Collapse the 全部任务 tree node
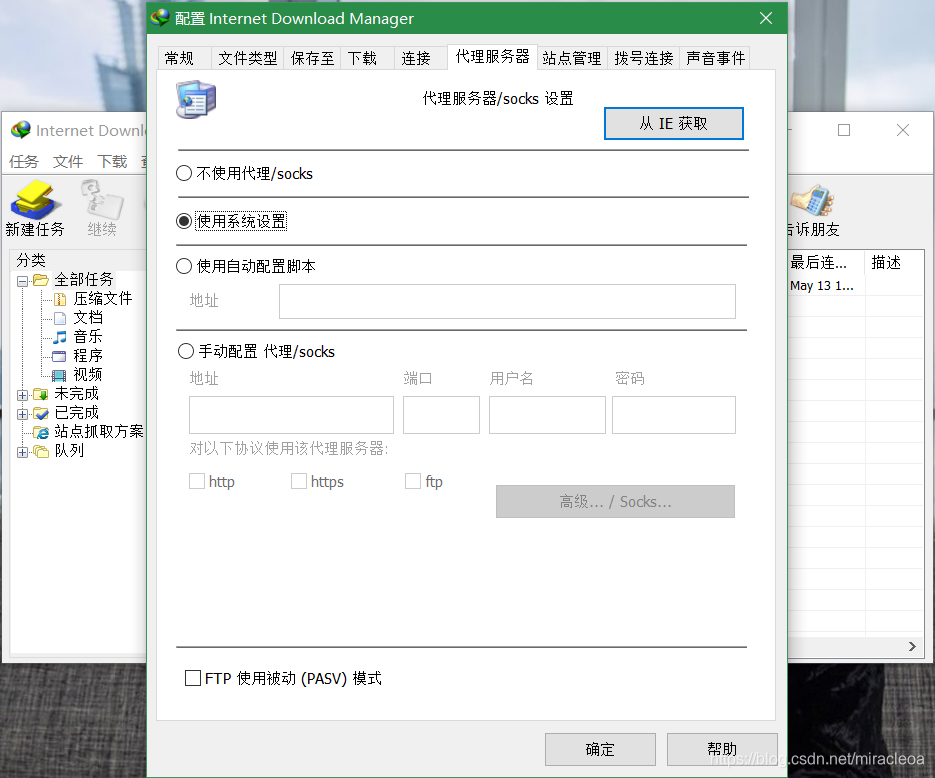This screenshot has height=778, width=935. coord(22,281)
